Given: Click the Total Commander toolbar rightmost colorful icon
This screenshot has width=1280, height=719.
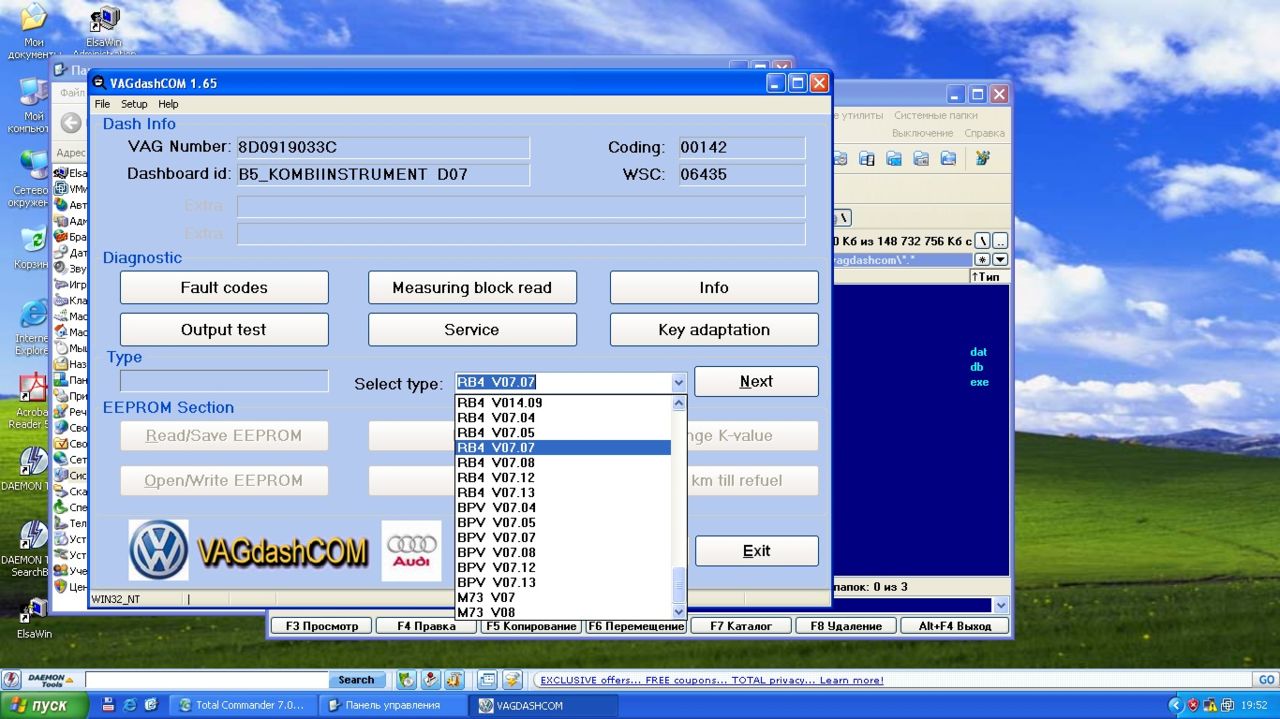Looking at the screenshot, I should pyautogui.click(x=983, y=158).
